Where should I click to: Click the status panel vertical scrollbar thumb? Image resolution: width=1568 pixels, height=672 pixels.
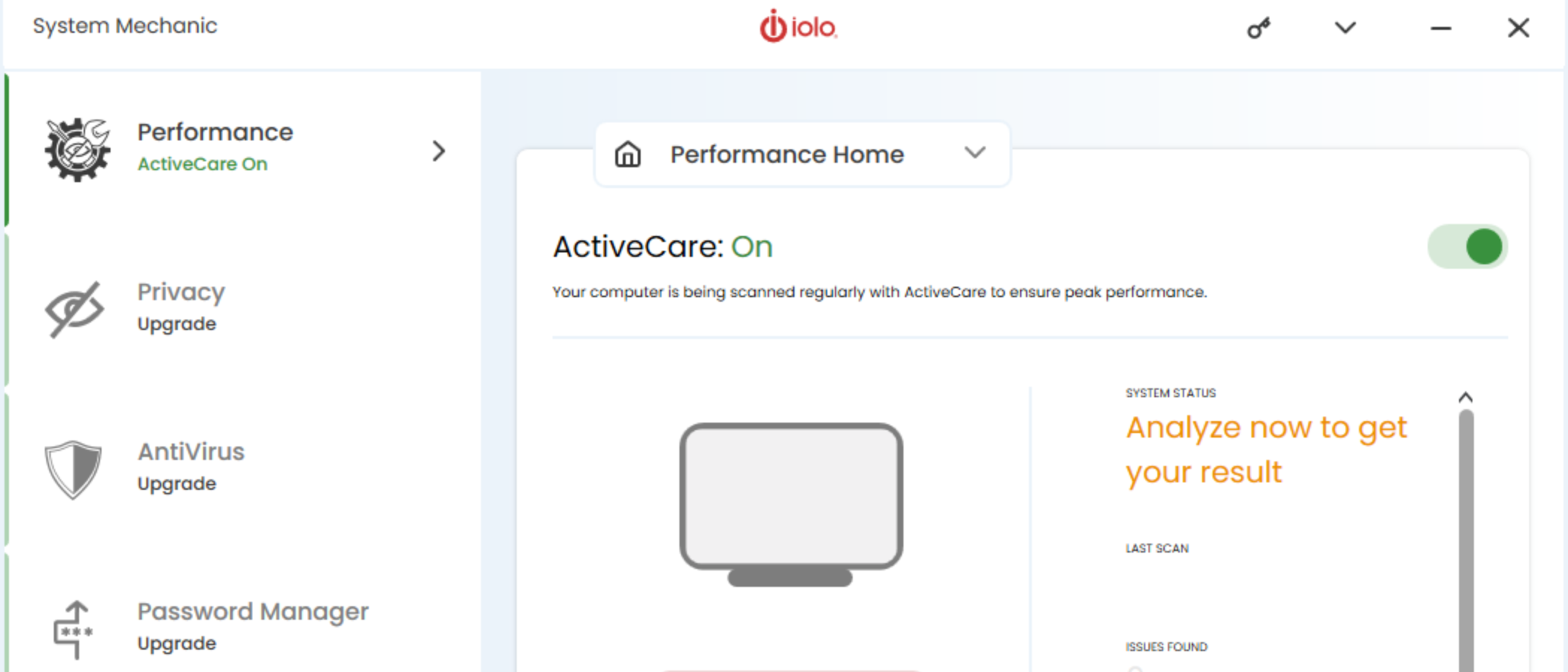[1466, 541]
